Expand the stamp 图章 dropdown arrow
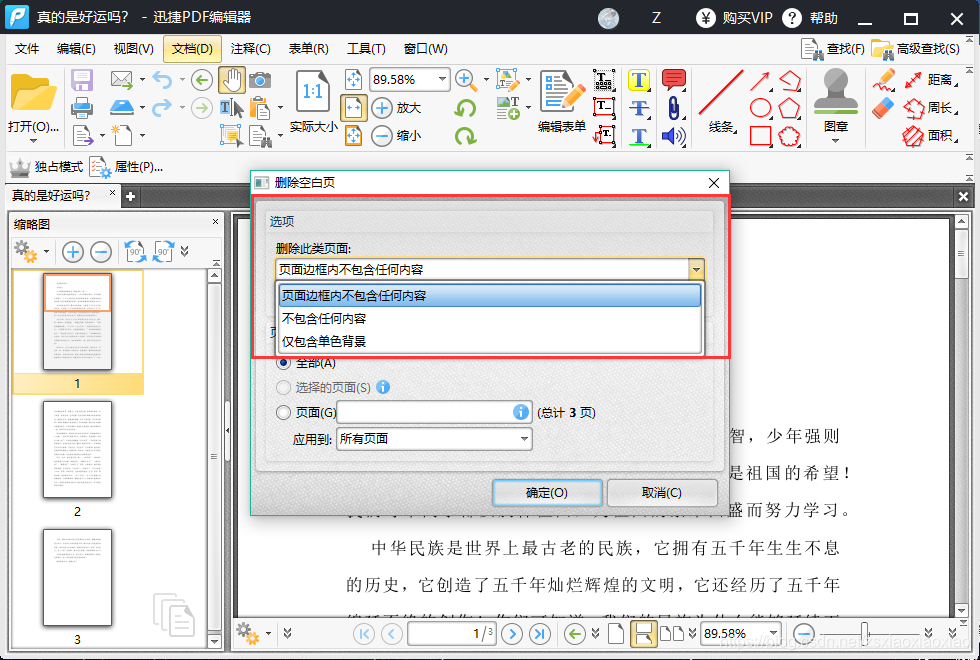This screenshot has height=660, width=980. pyautogui.click(x=836, y=141)
